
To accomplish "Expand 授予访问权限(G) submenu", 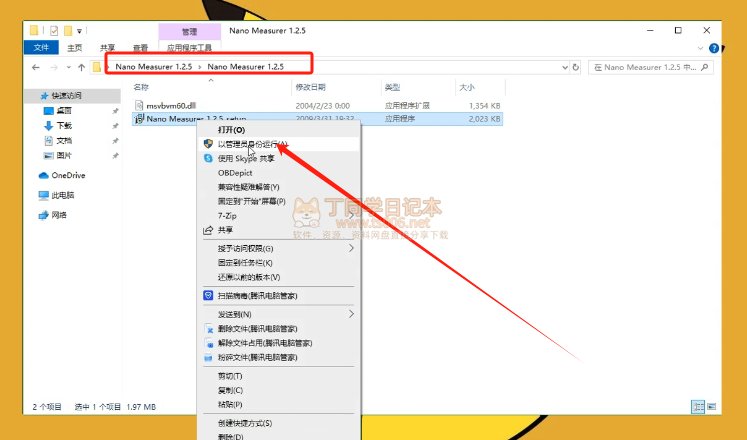I will [x=279, y=249].
